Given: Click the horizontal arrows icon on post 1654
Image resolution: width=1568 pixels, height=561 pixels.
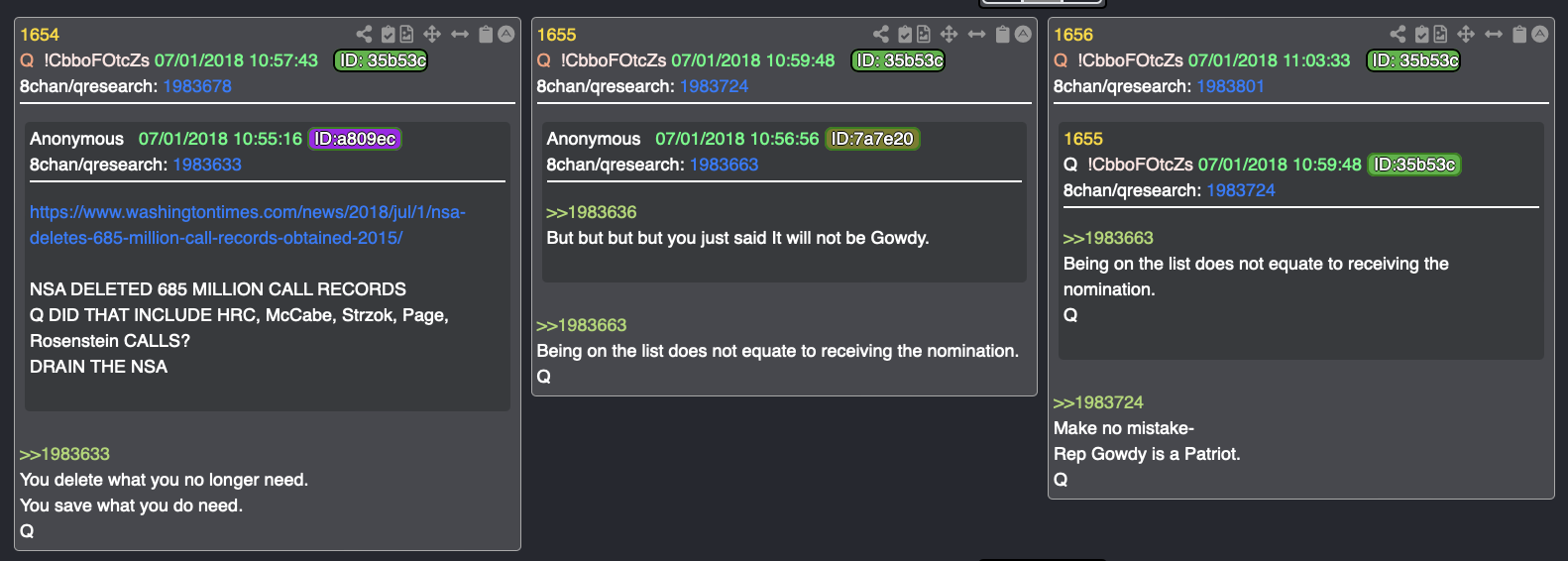Looking at the screenshot, I should point(460,35).
